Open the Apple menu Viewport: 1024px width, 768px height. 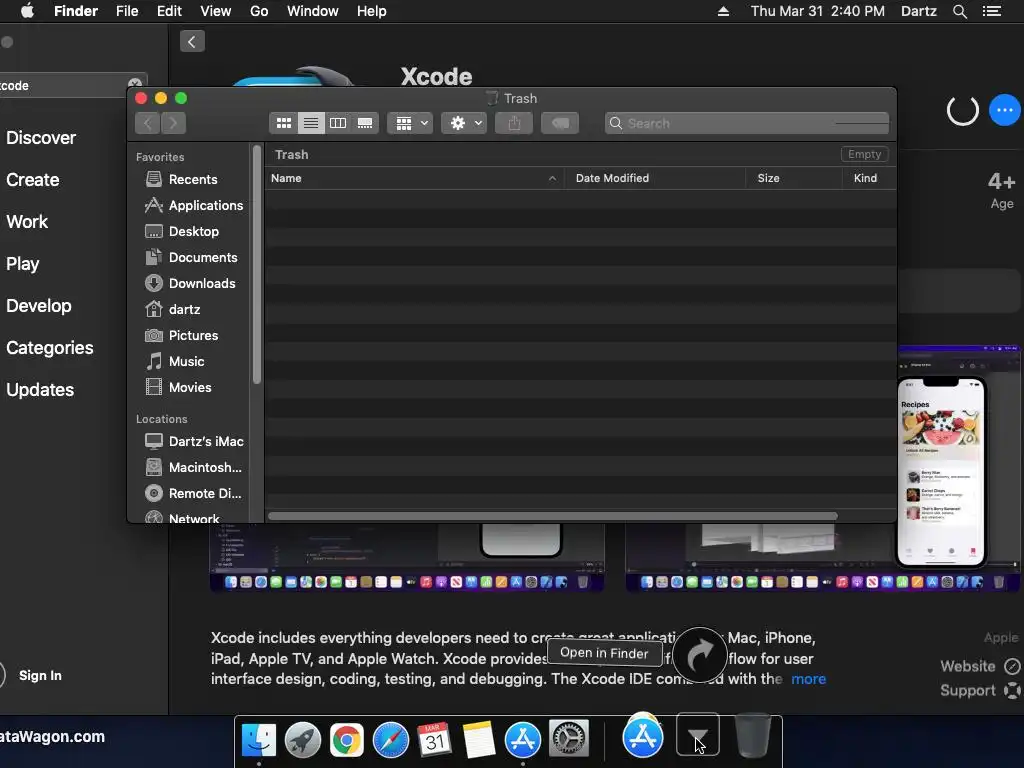point(27,11)
